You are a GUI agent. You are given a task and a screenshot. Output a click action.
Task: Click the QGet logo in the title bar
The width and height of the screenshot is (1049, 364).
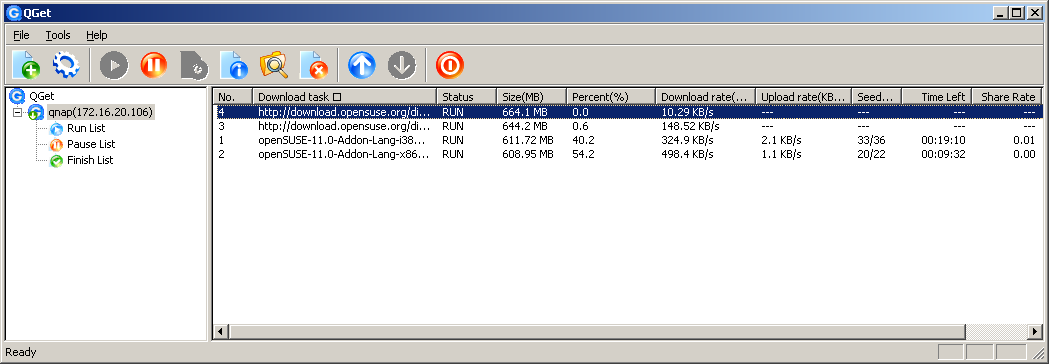(13, 12)
